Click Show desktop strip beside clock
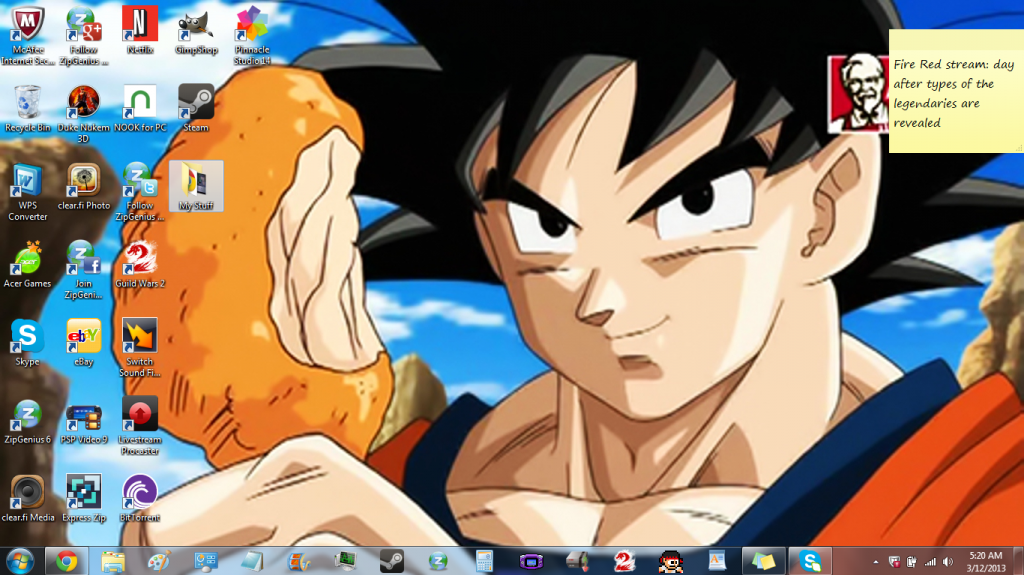Image resolution: width=1024 pixels, height=575 pixels. tap(1018, 561)
